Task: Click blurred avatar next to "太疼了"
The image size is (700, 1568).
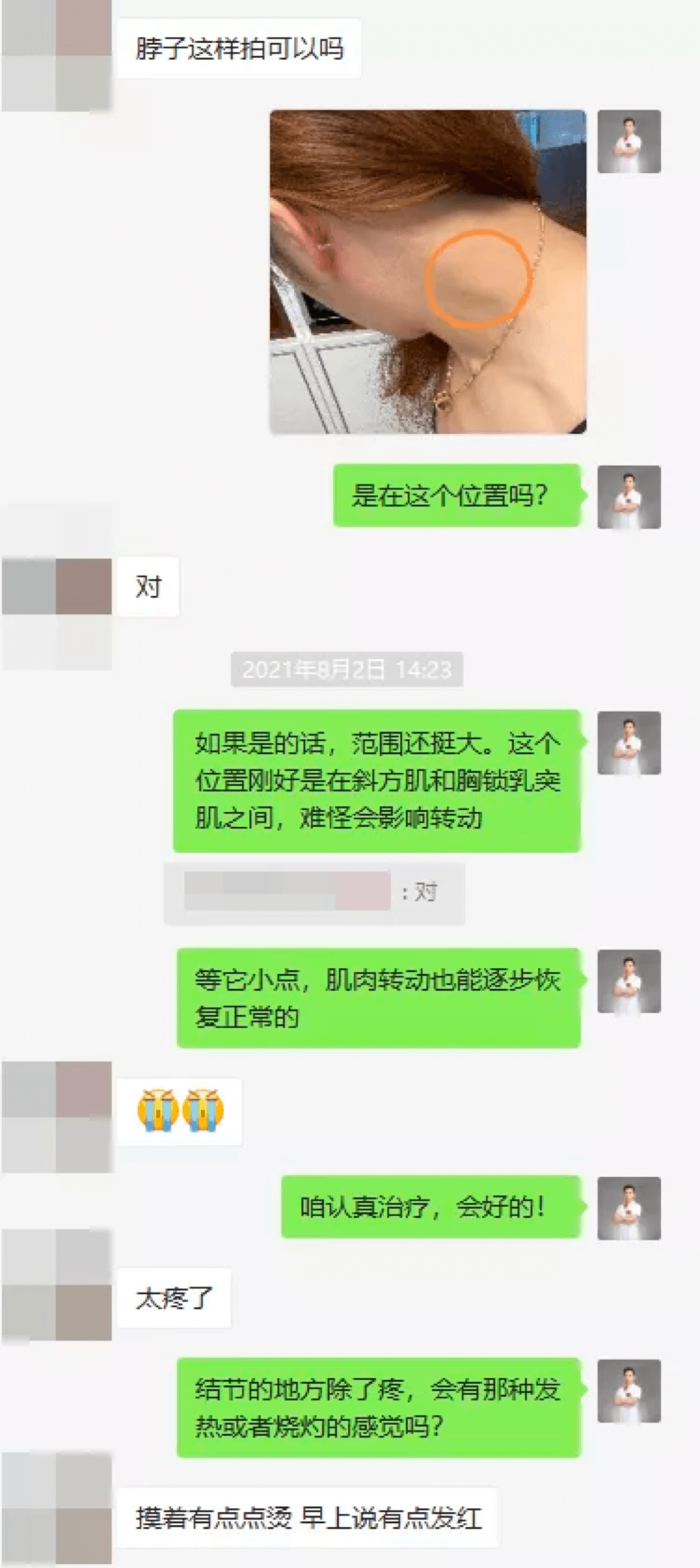Action: [56, 1285]
